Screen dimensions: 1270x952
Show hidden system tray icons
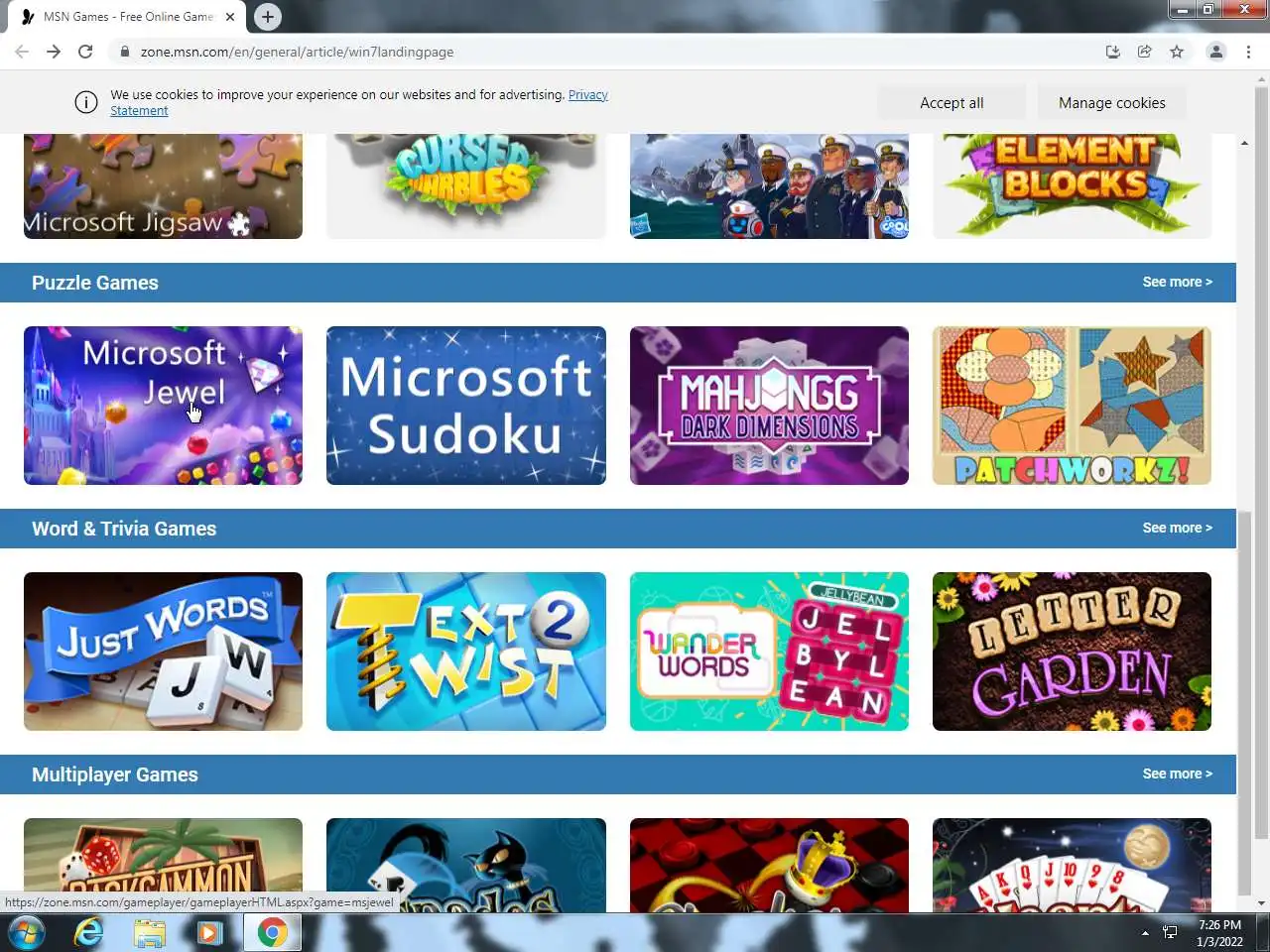(x=1145, y=933)
